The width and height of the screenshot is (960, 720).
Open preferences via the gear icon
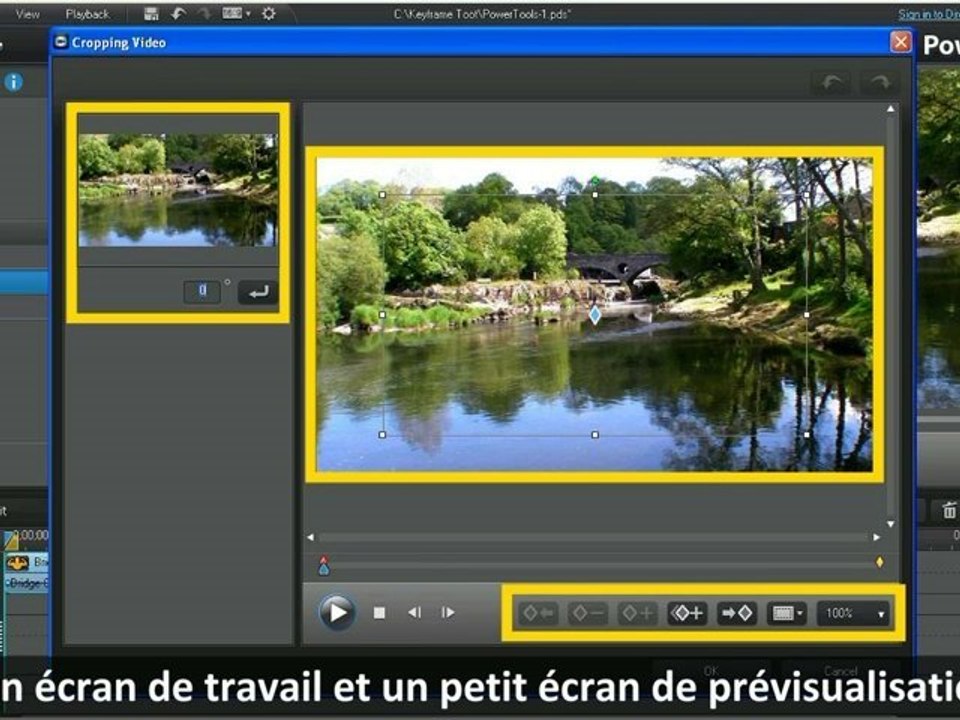coord(269,13)
